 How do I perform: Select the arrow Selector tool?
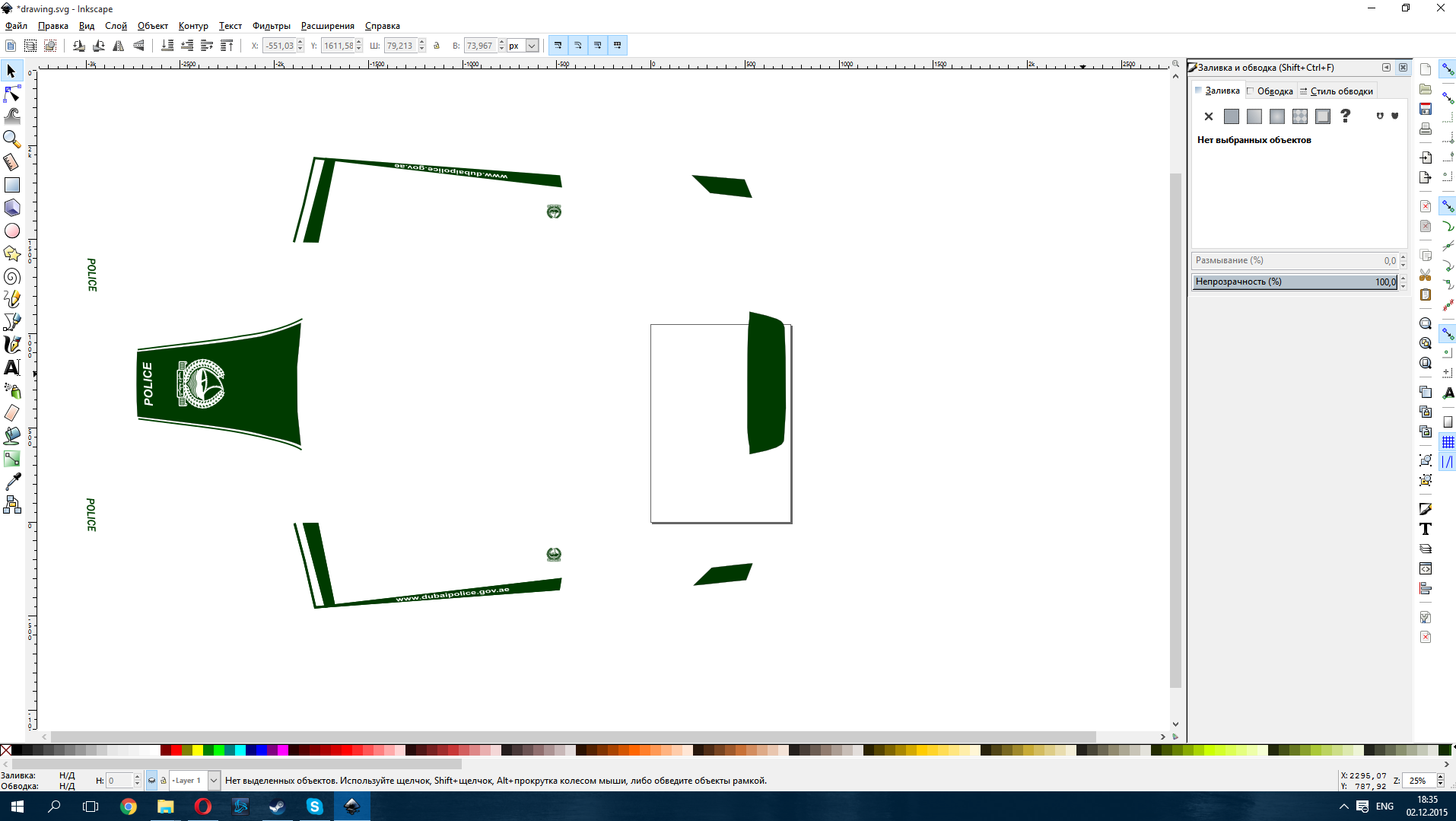(11, 71)
